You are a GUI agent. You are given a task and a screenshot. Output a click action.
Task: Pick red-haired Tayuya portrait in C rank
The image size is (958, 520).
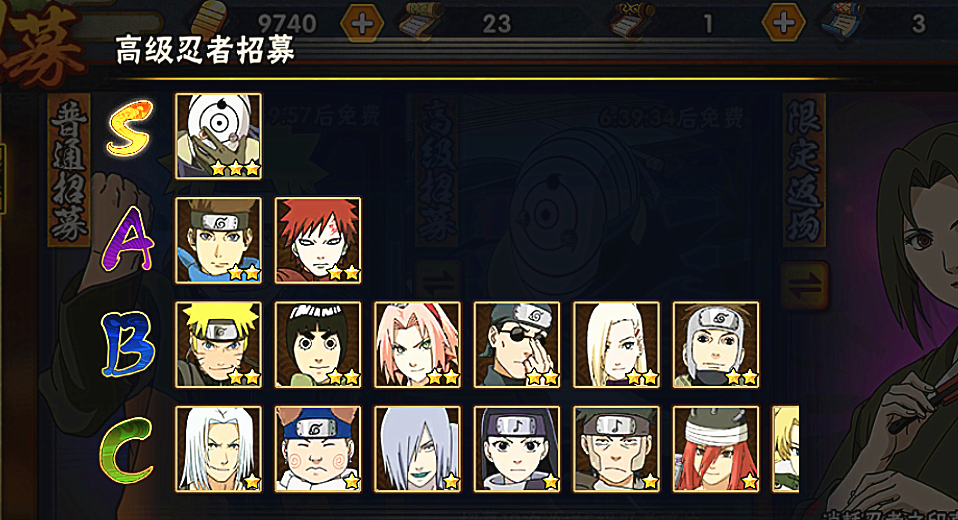[x=716, y=449]
